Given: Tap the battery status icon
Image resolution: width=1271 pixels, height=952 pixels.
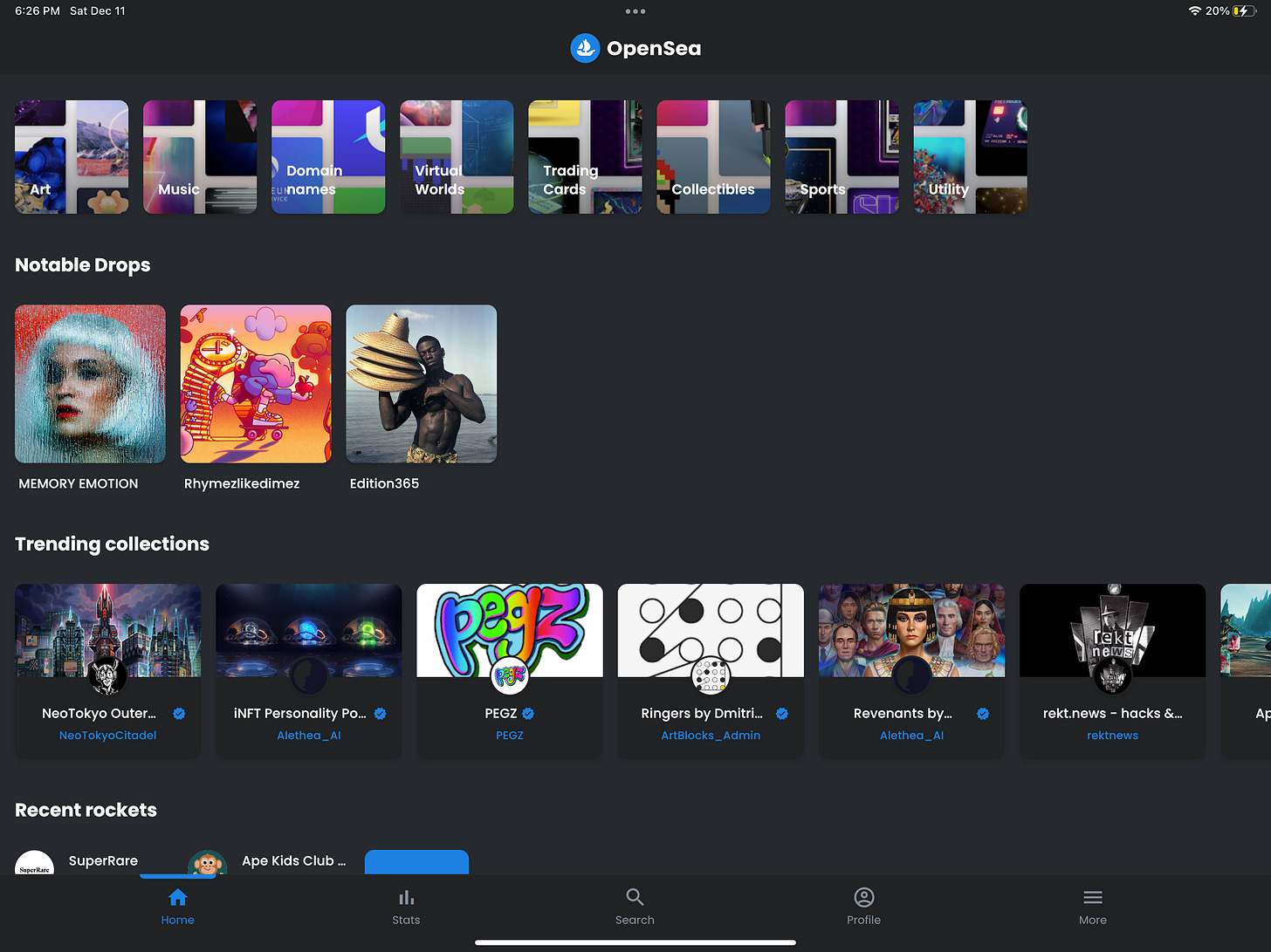Looking at the screenshot, I should click(x=1246, y=11).
